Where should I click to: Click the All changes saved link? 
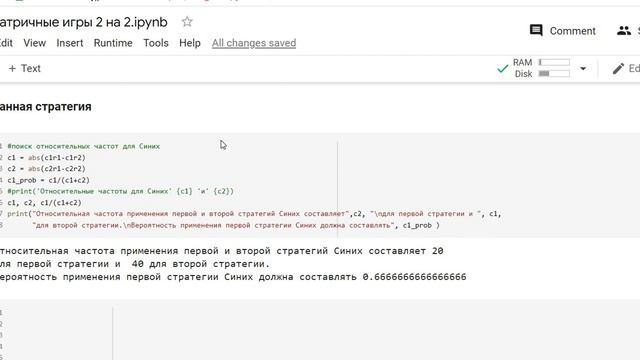point(254,43)
